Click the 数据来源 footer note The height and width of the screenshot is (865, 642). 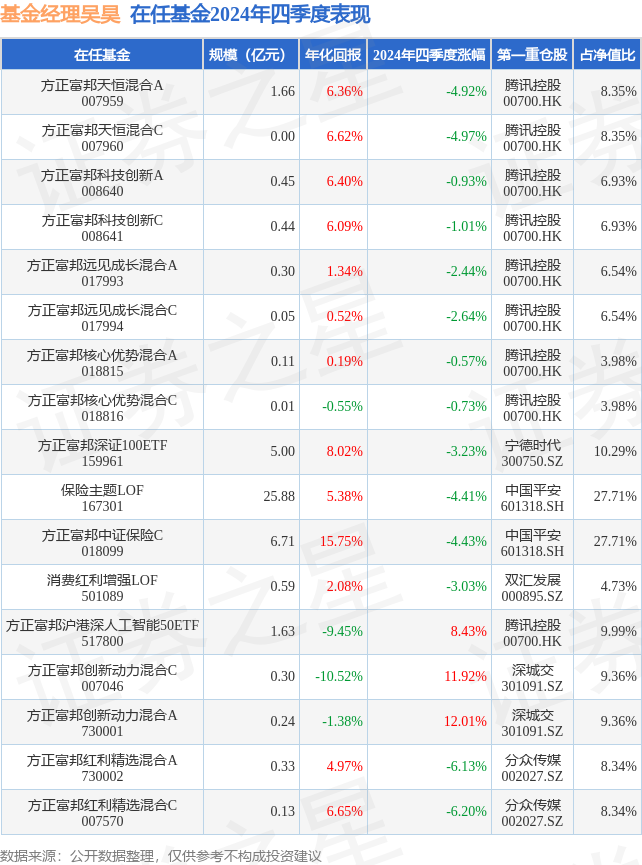[160, 856]
